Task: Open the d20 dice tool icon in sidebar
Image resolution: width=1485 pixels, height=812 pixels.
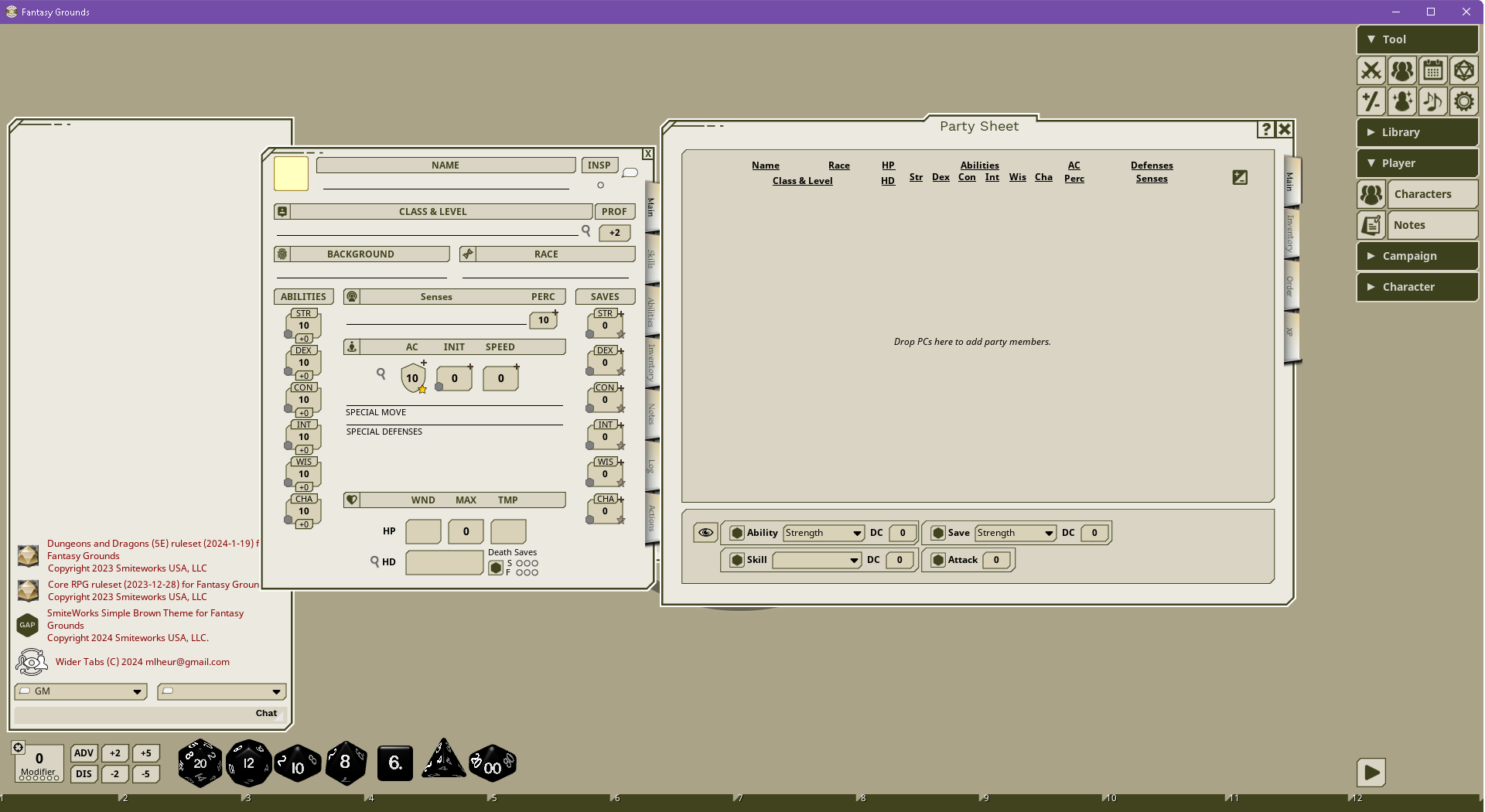Action: point(1463,70)
